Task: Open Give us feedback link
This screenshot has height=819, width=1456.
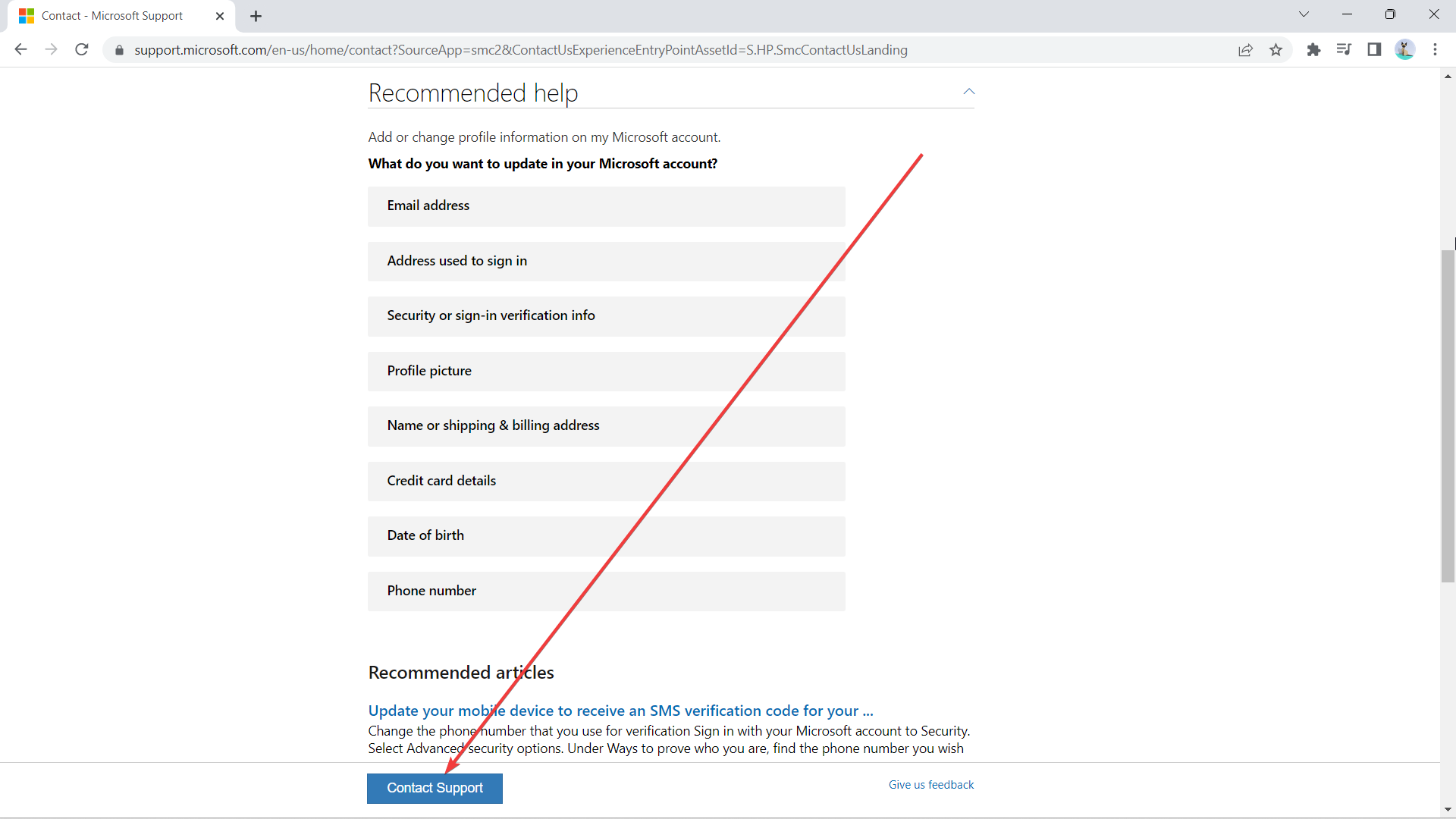Action: coord(931,785)
